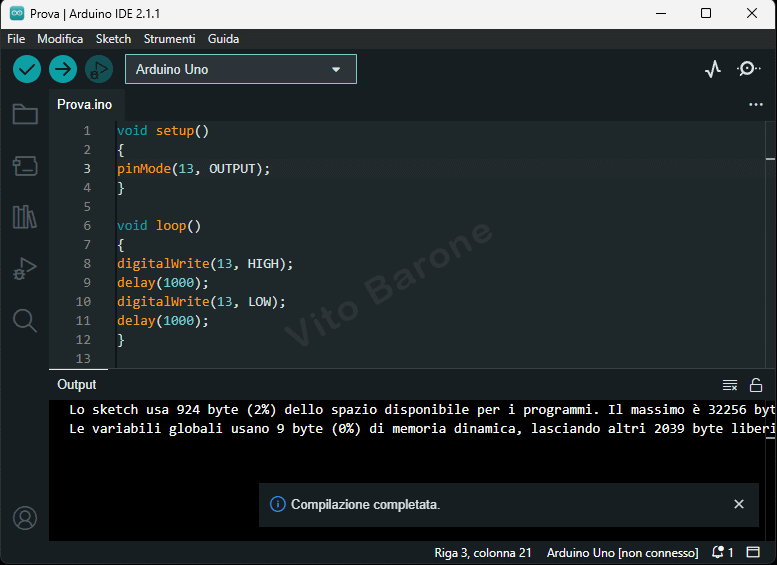Click the delay(1000); on line 11
Viewport: 777px width, 565px height.
[x=163, y=321]
